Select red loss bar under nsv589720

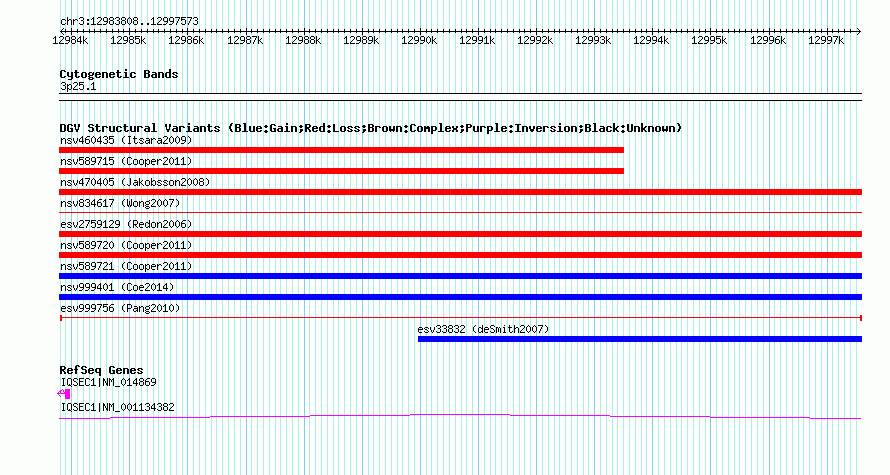[460, 255]
